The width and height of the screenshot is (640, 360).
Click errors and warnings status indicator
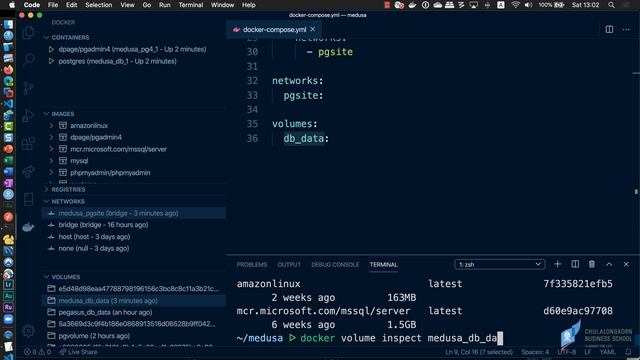pyautogui.click(x=38, y=352)
